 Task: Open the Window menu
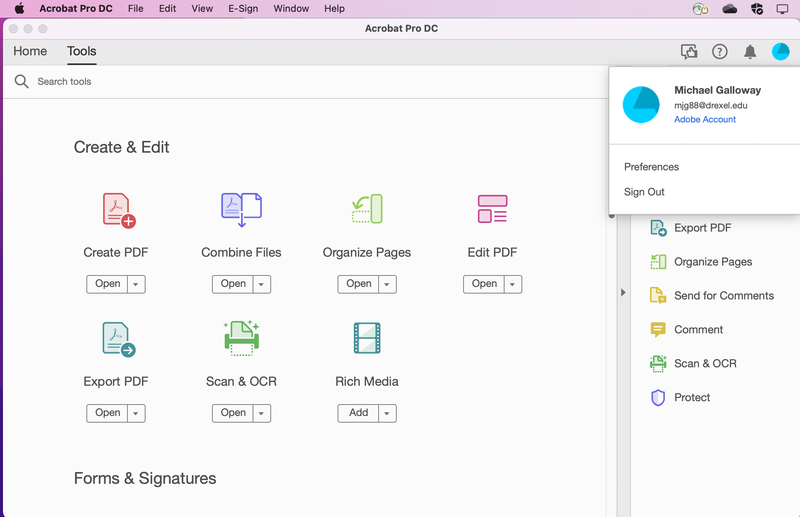click(291, 9)
